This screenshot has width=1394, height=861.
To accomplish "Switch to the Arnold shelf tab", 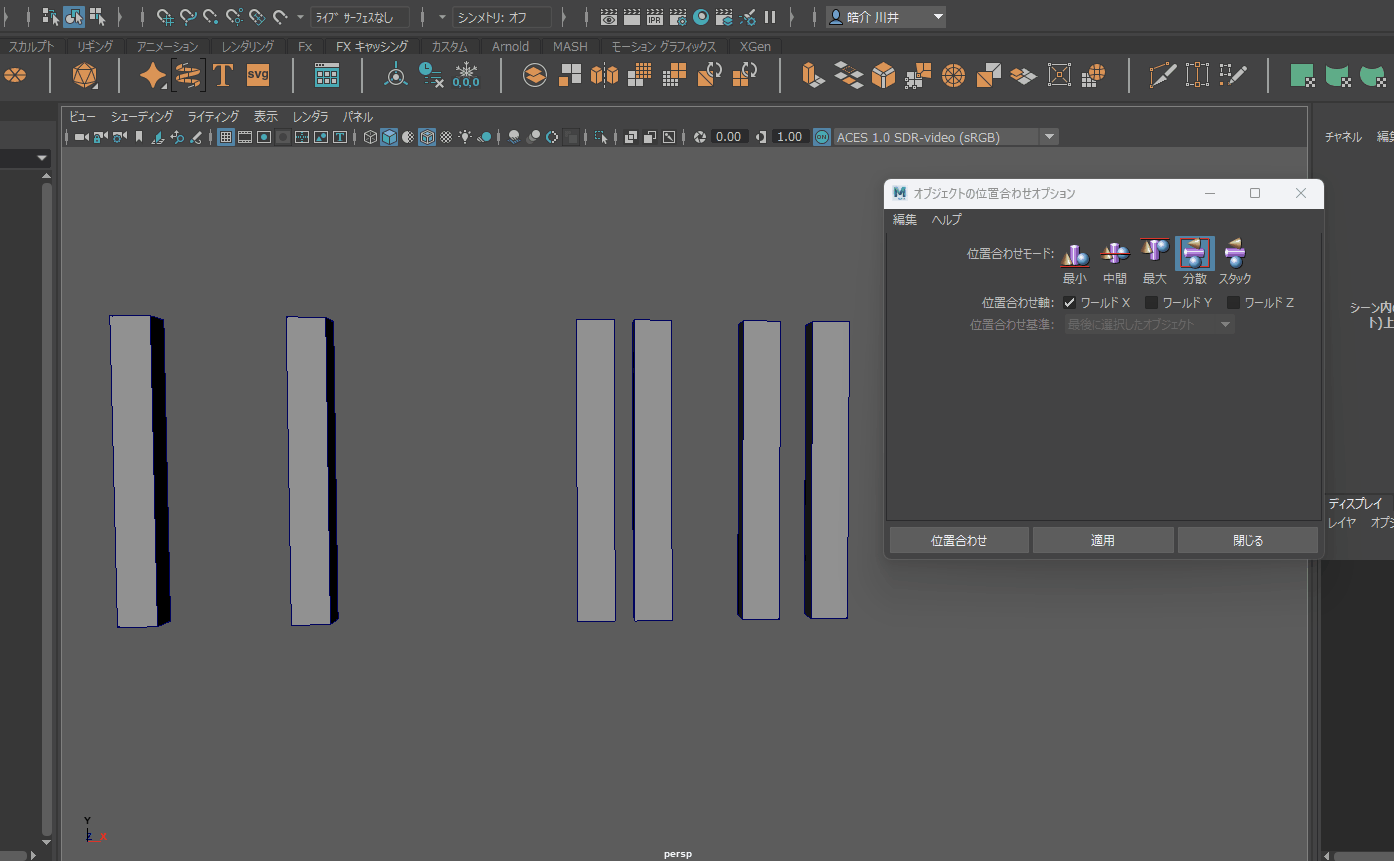I will [510, 47].
